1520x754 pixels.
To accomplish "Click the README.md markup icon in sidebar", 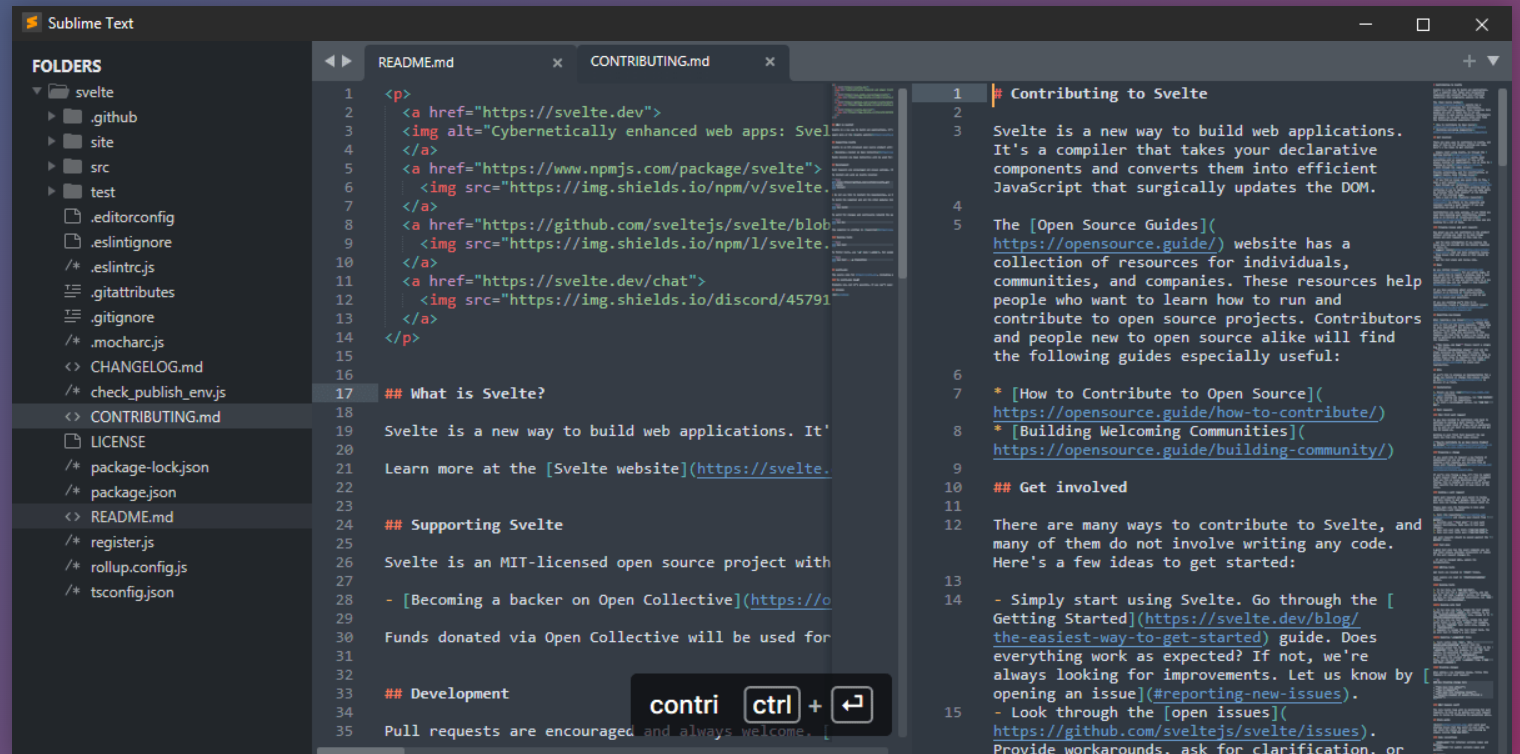I will tap(72, 516).
